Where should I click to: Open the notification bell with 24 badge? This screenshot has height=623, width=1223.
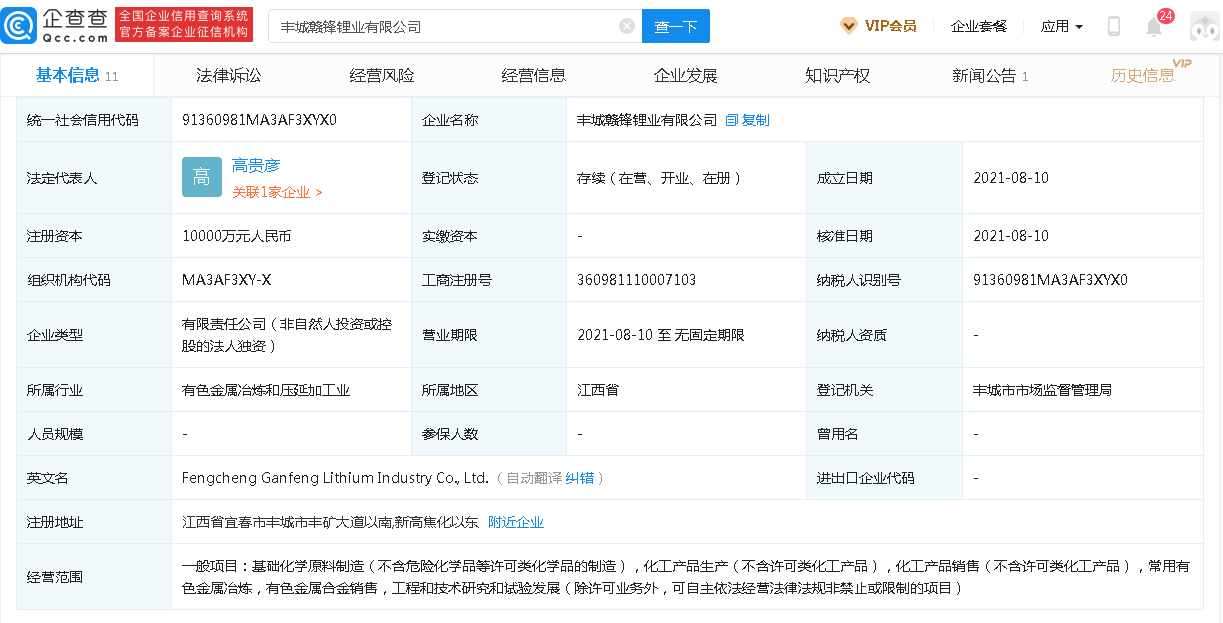pos(1154,28)
